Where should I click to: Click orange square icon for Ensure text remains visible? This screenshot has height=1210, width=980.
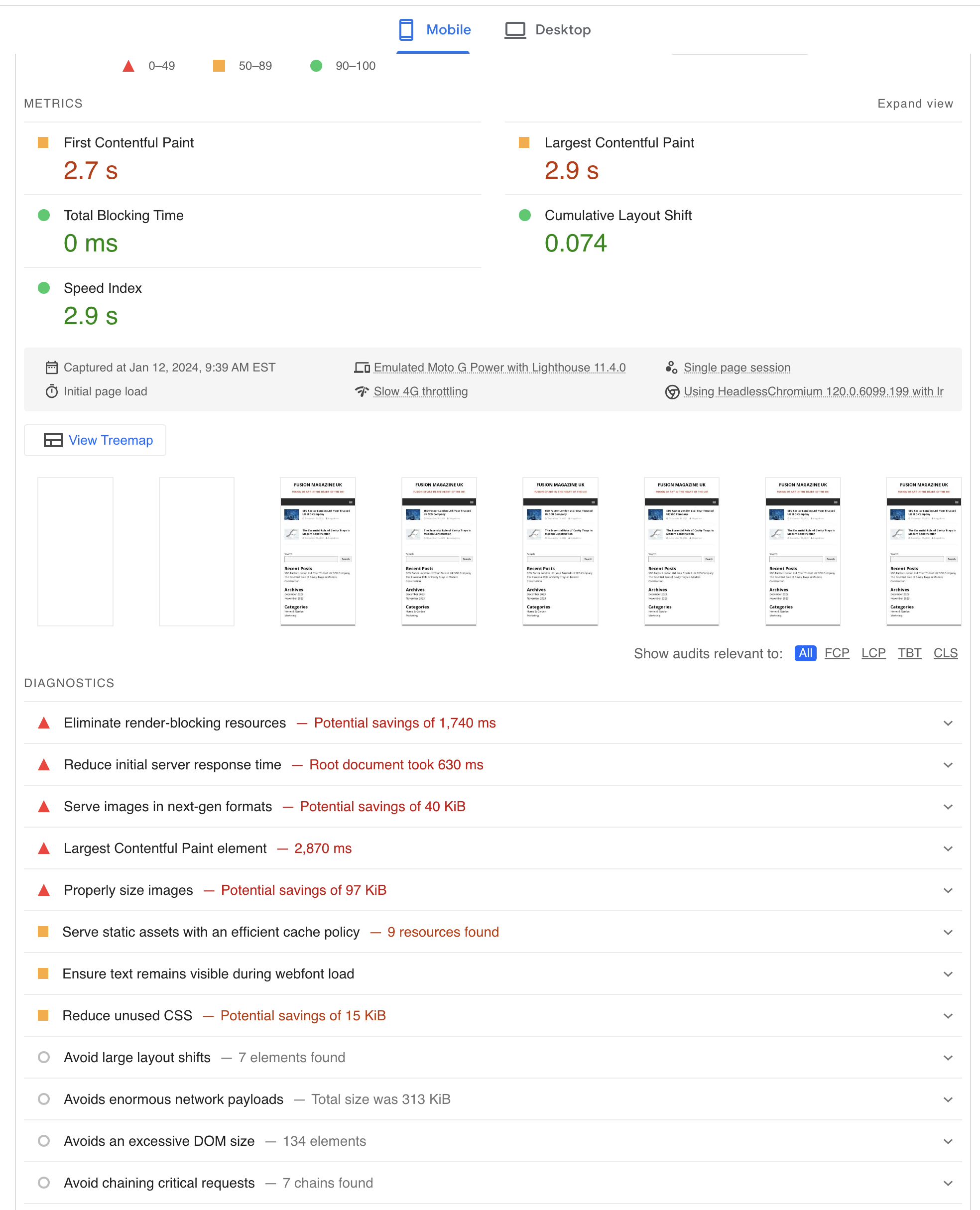(x=43, y=973)
